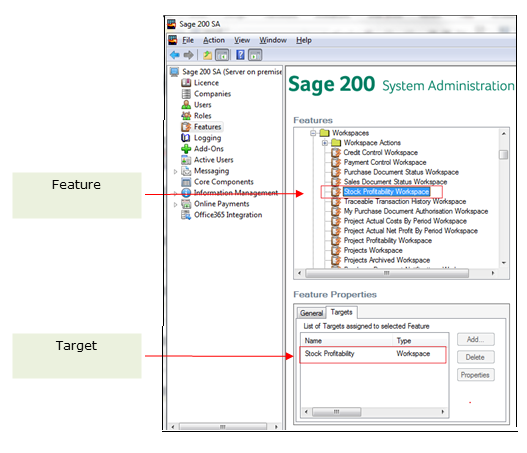The width and height of the screenshot is (527, 453).
Task: Click the Messaging icon
Action: [x=186, y=171]
